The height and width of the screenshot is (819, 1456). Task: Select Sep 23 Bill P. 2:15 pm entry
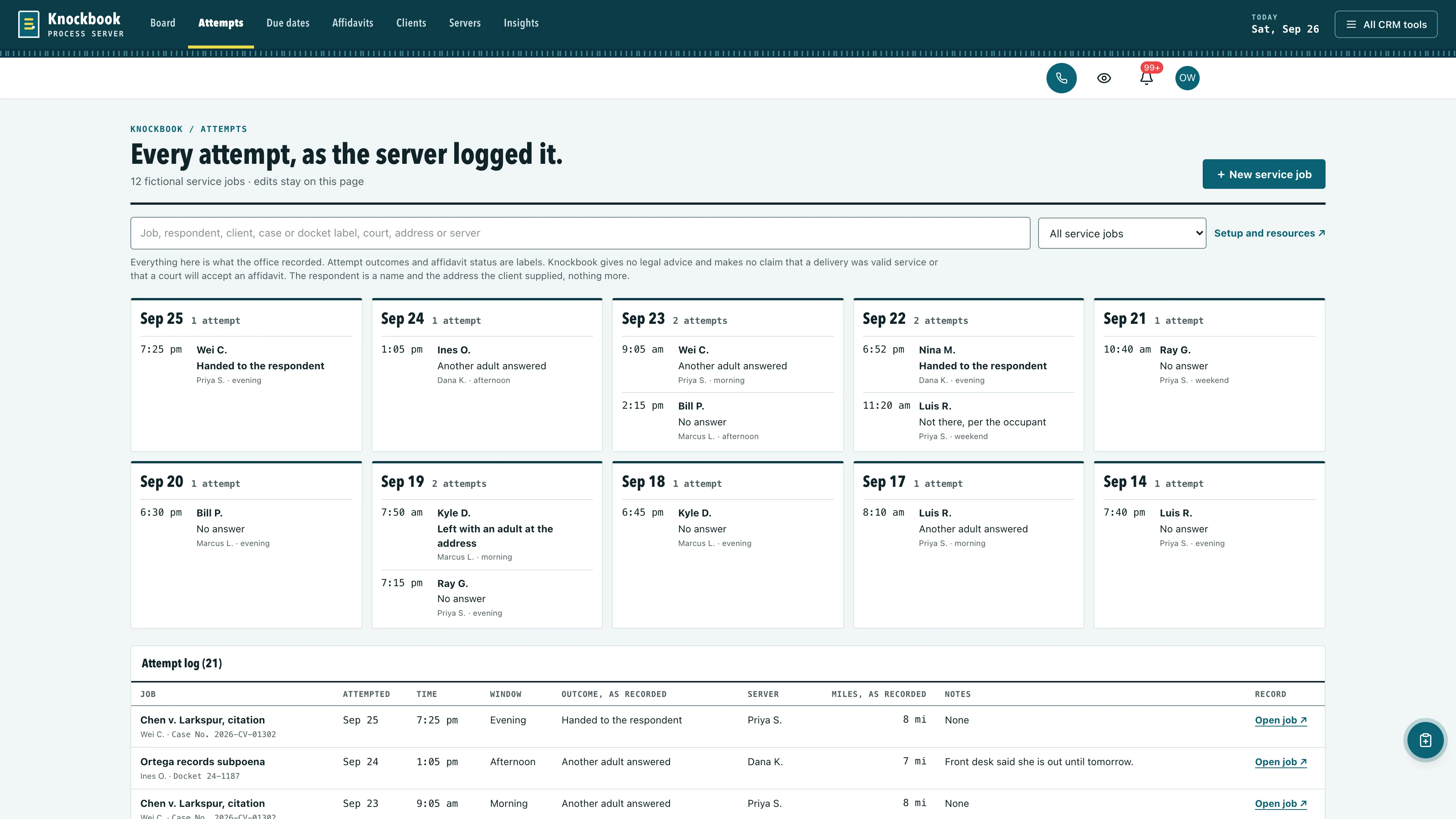tap(728, 420)
